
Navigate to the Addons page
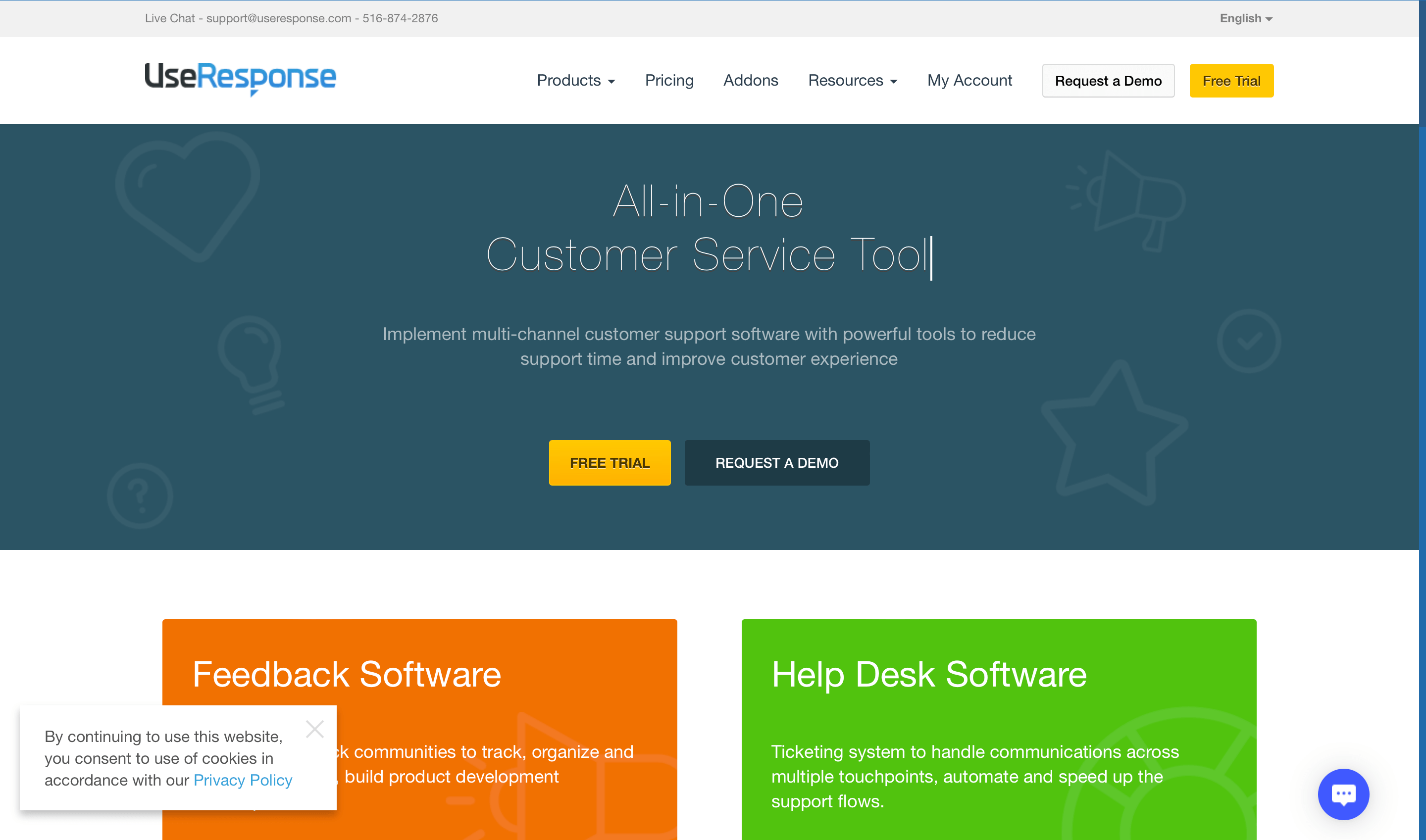click(x=750, y=80)
